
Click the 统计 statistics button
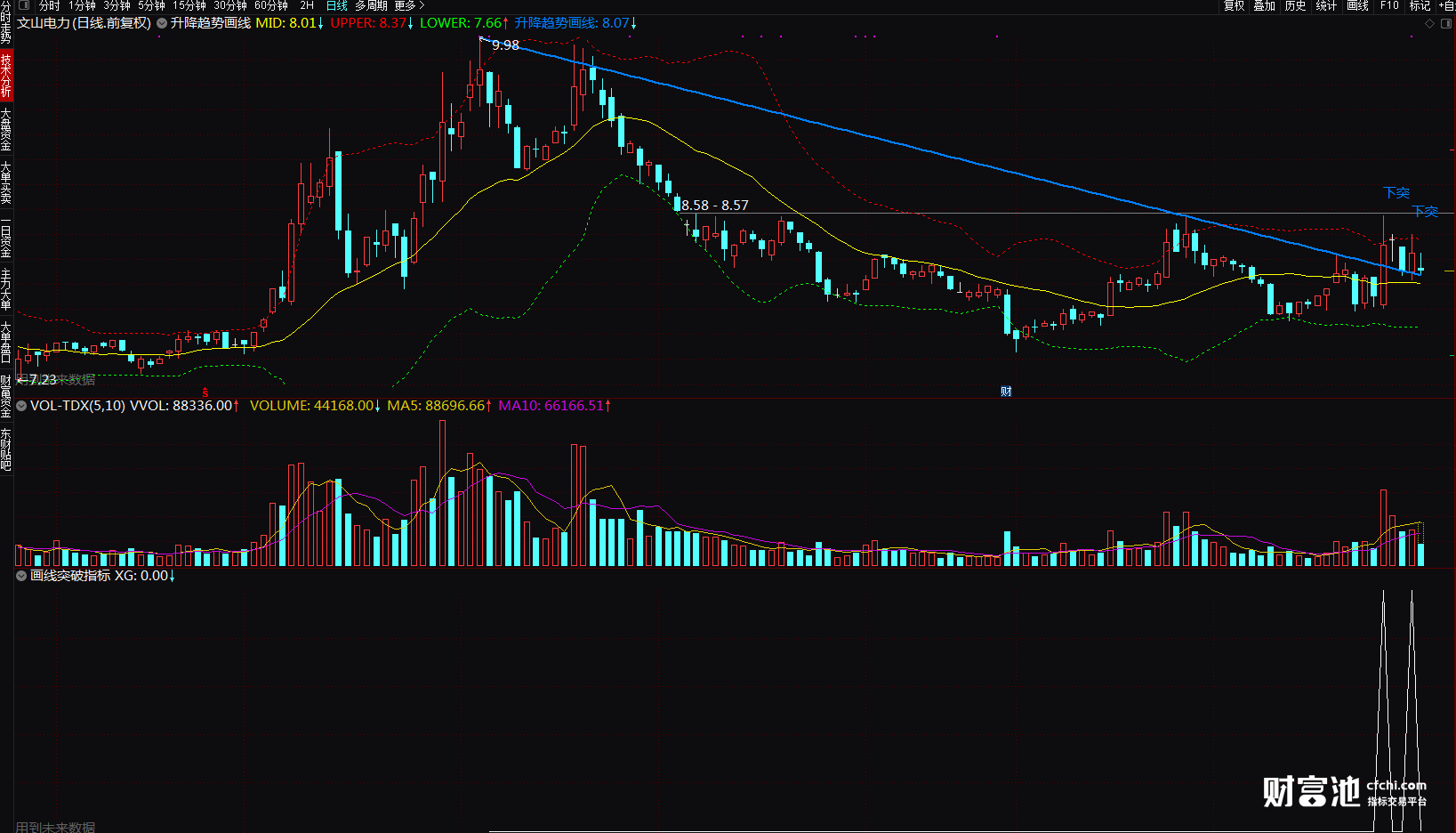pos(1327,5)
